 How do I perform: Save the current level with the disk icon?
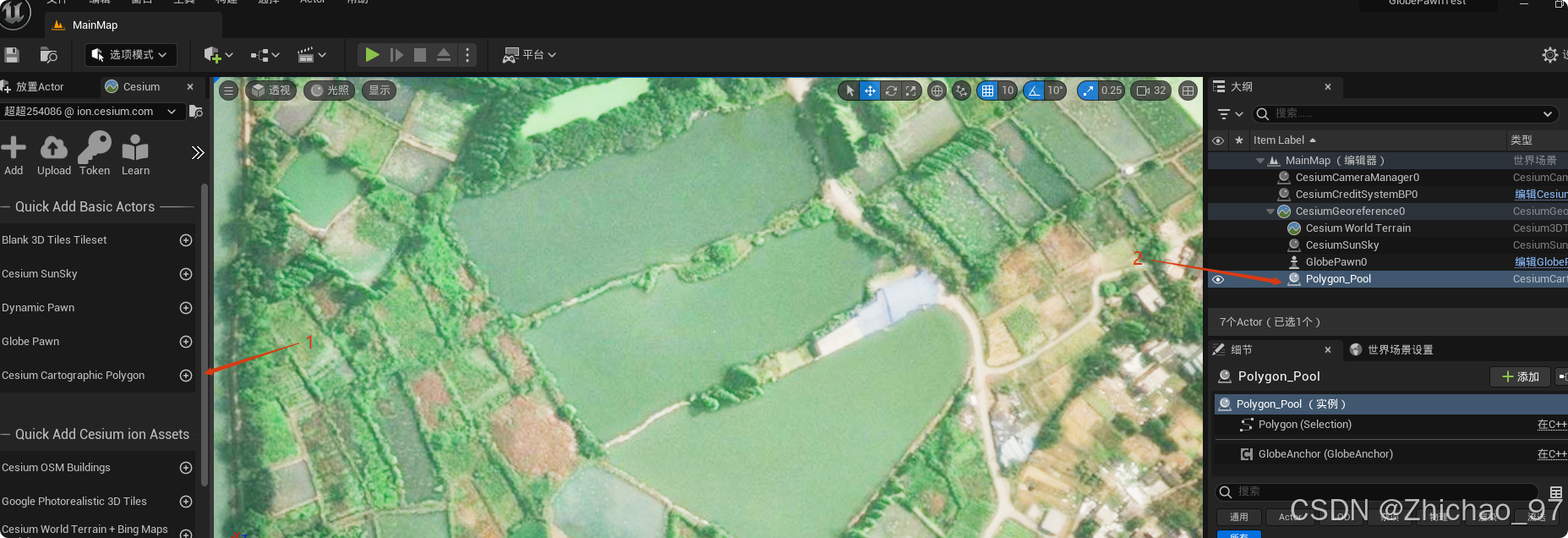click(11, 55)
